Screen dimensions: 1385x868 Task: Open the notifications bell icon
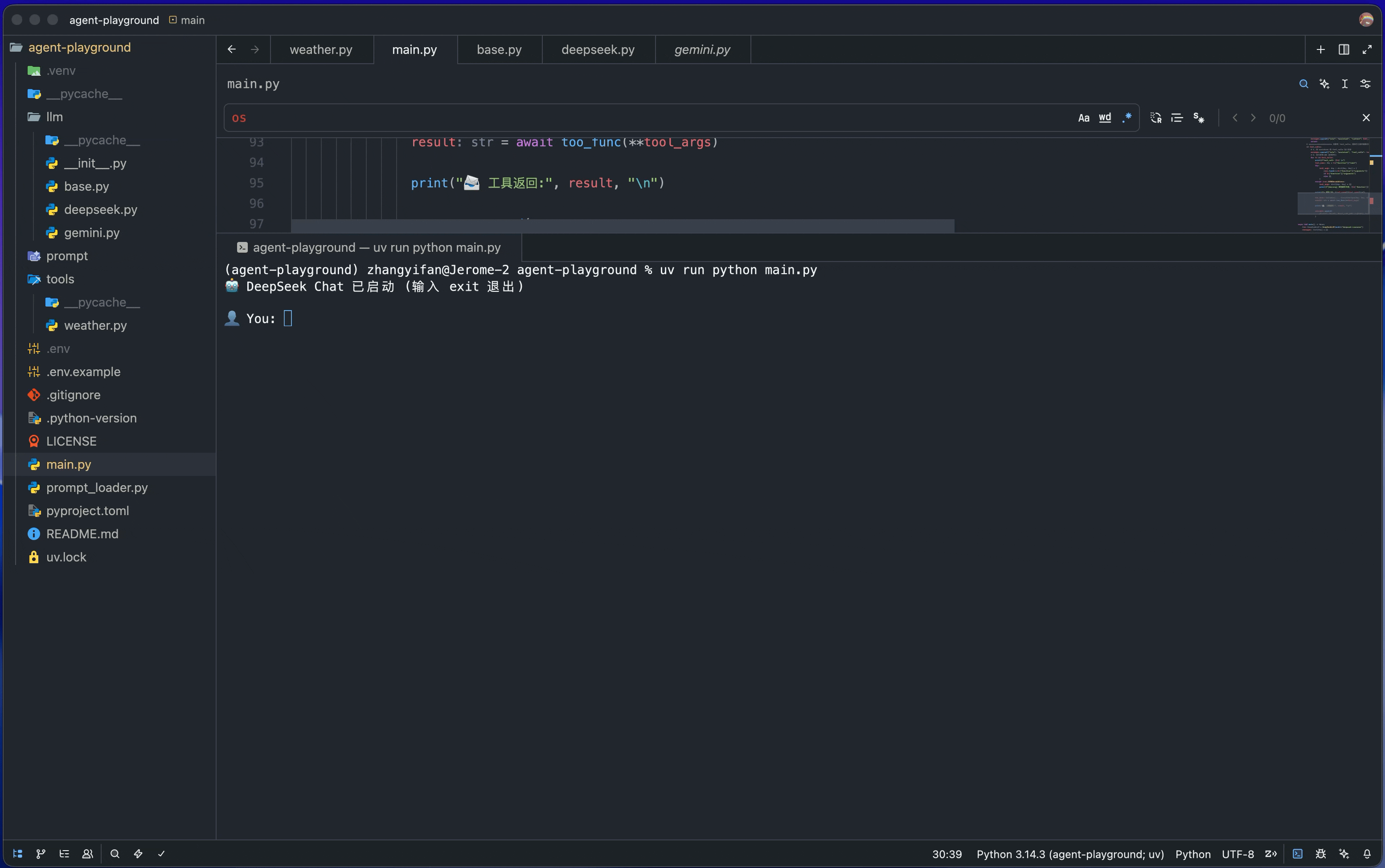1367,854
